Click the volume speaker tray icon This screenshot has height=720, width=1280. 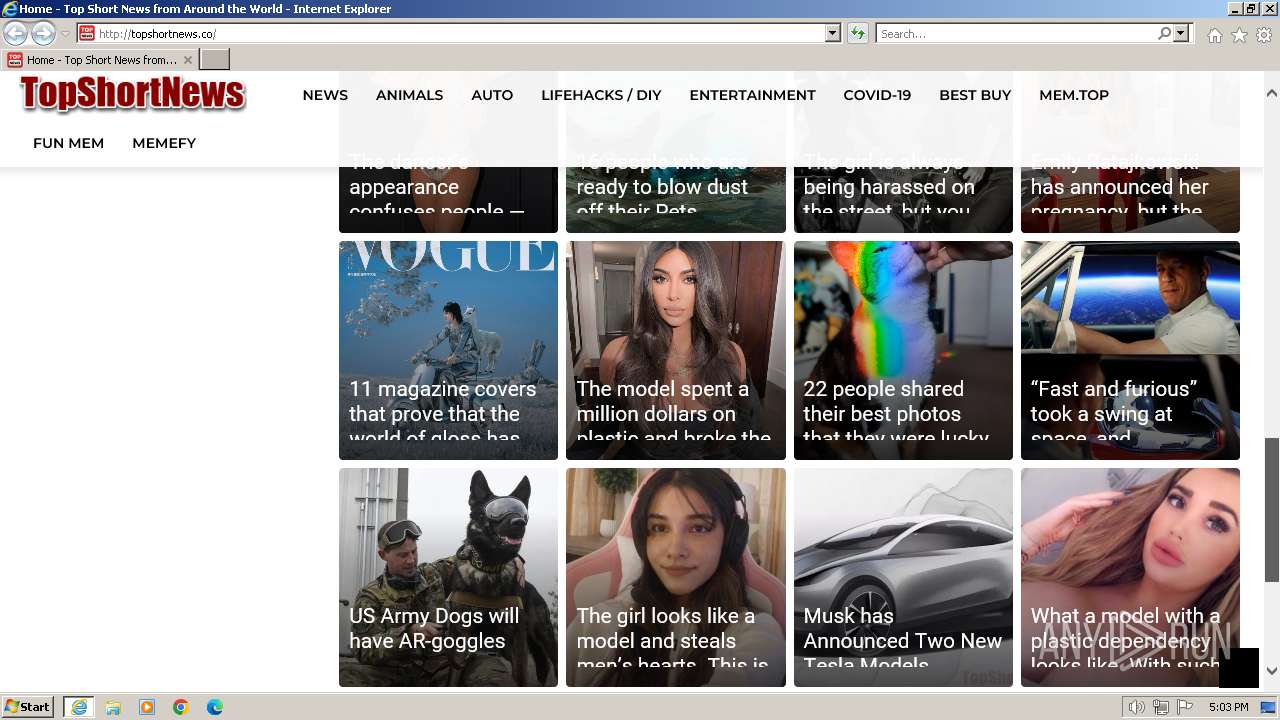1137,707
